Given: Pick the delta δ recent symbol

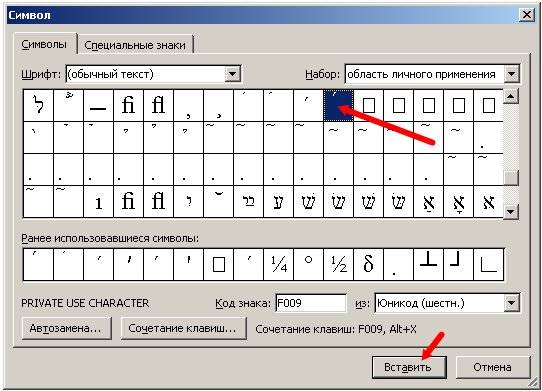Looking at the screenshot, I should tap(368, 264).
